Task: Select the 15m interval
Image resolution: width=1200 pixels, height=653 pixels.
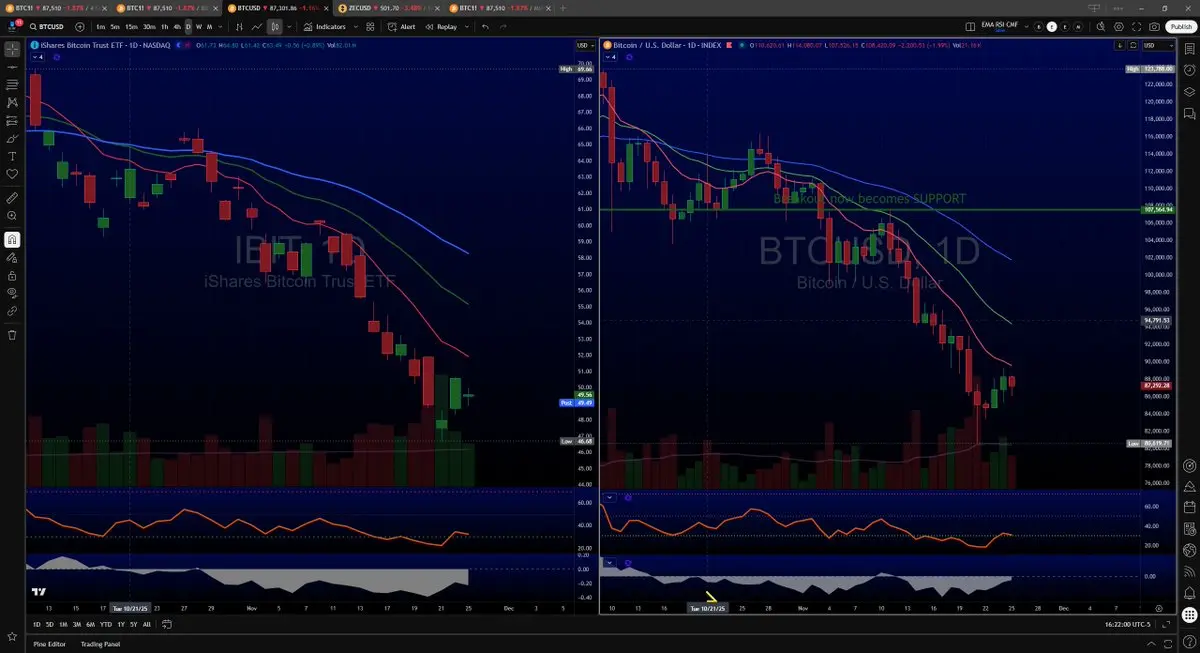Action: (131, 26)
